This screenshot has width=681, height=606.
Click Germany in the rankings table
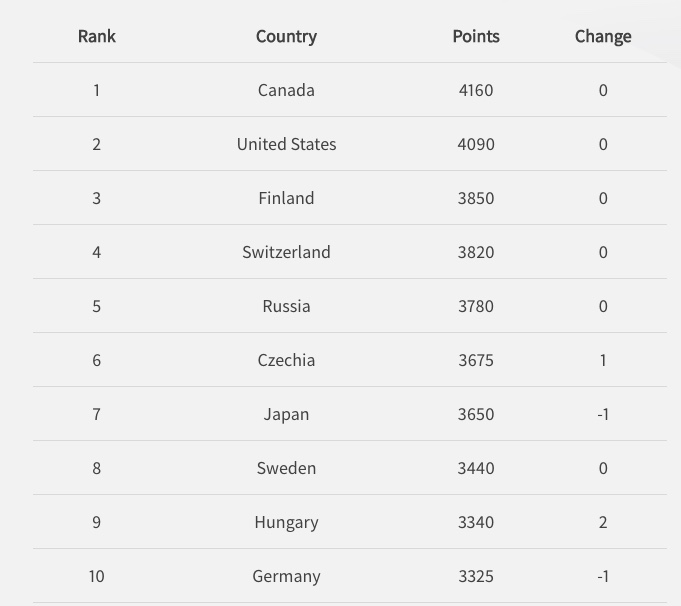(x=286, y=576)
